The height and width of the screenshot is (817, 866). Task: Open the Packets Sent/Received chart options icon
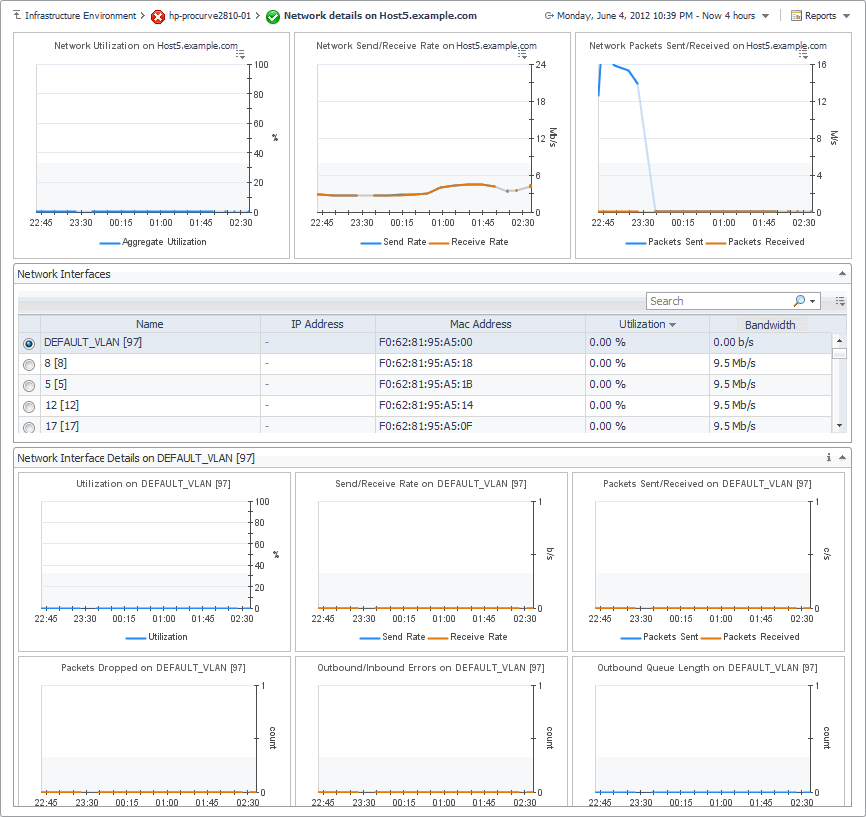click(804, 54)
